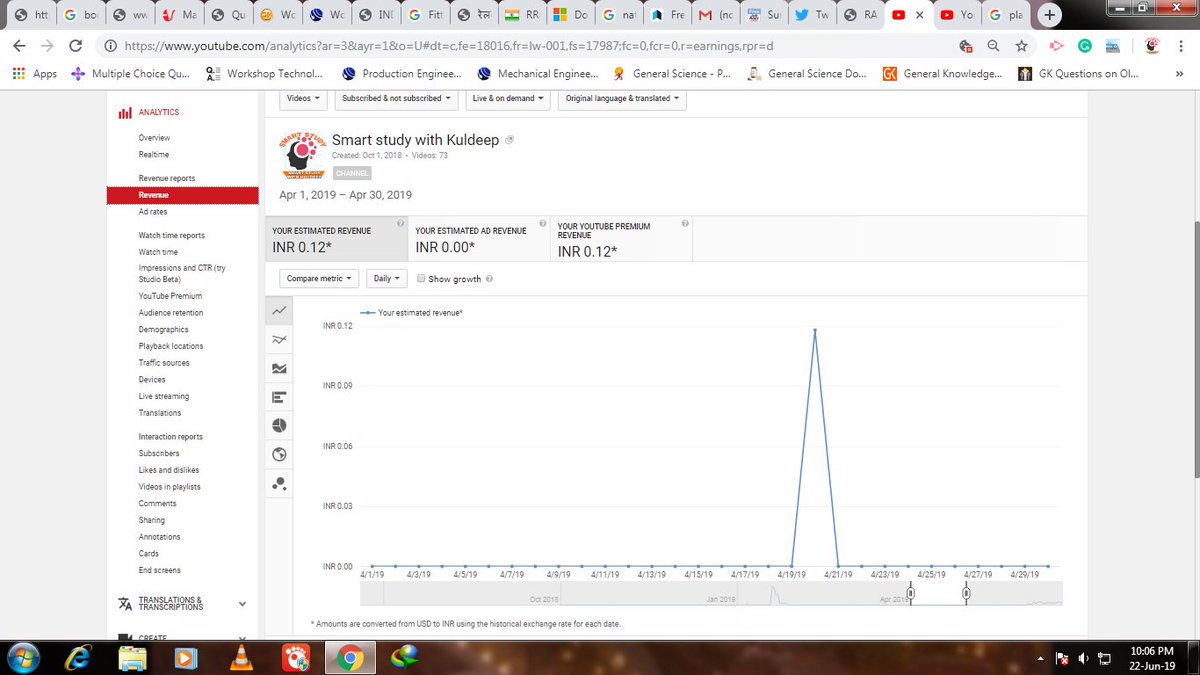1200x675 pixels.
Task: Select the YouTube Premium Revenue metric tab
Action: pos(621,238)
